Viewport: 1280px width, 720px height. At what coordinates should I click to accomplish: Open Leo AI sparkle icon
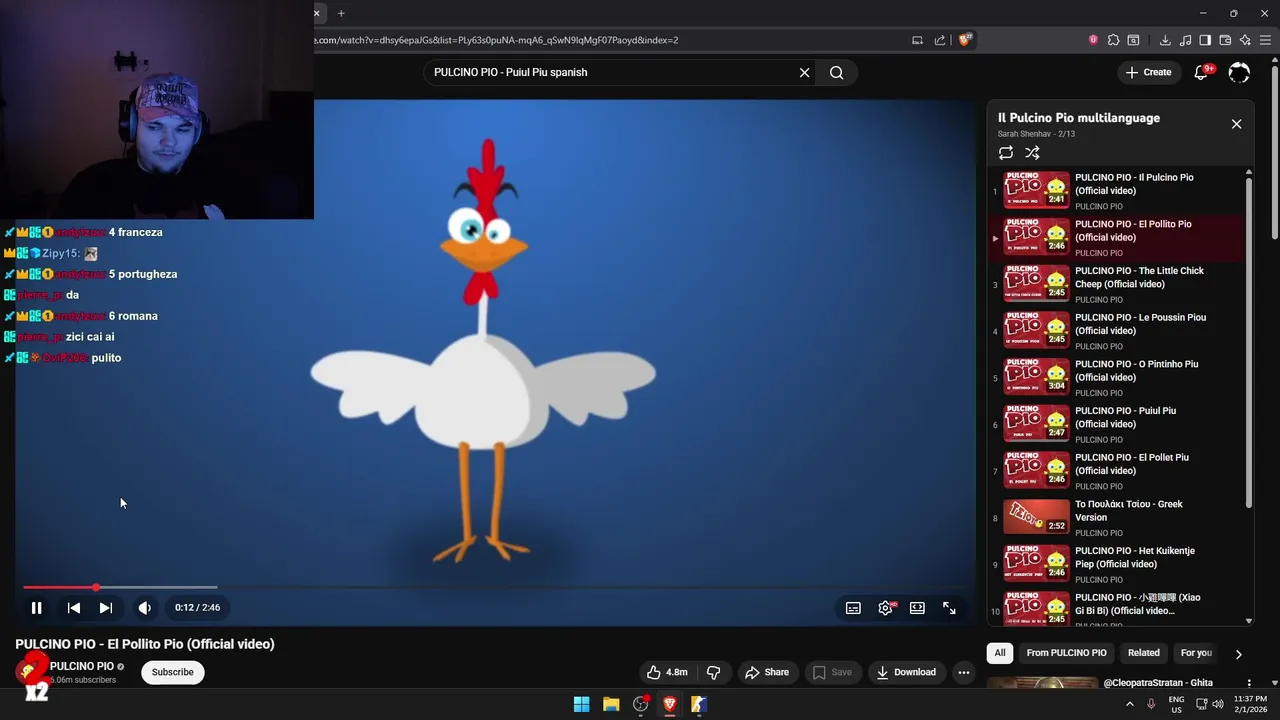point(1245,40)
